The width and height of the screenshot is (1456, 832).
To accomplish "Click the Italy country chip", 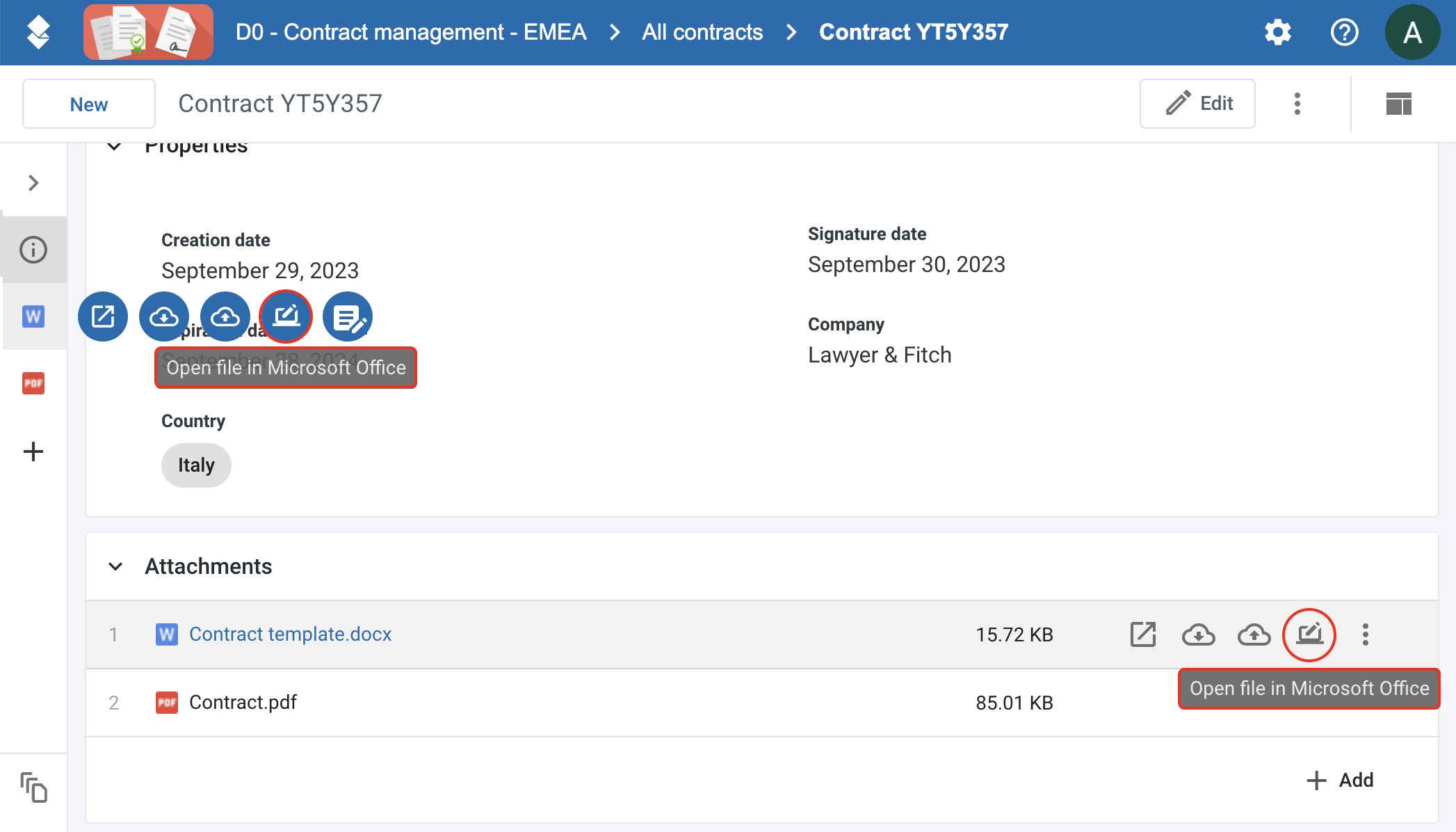I will tap(196, 465).
